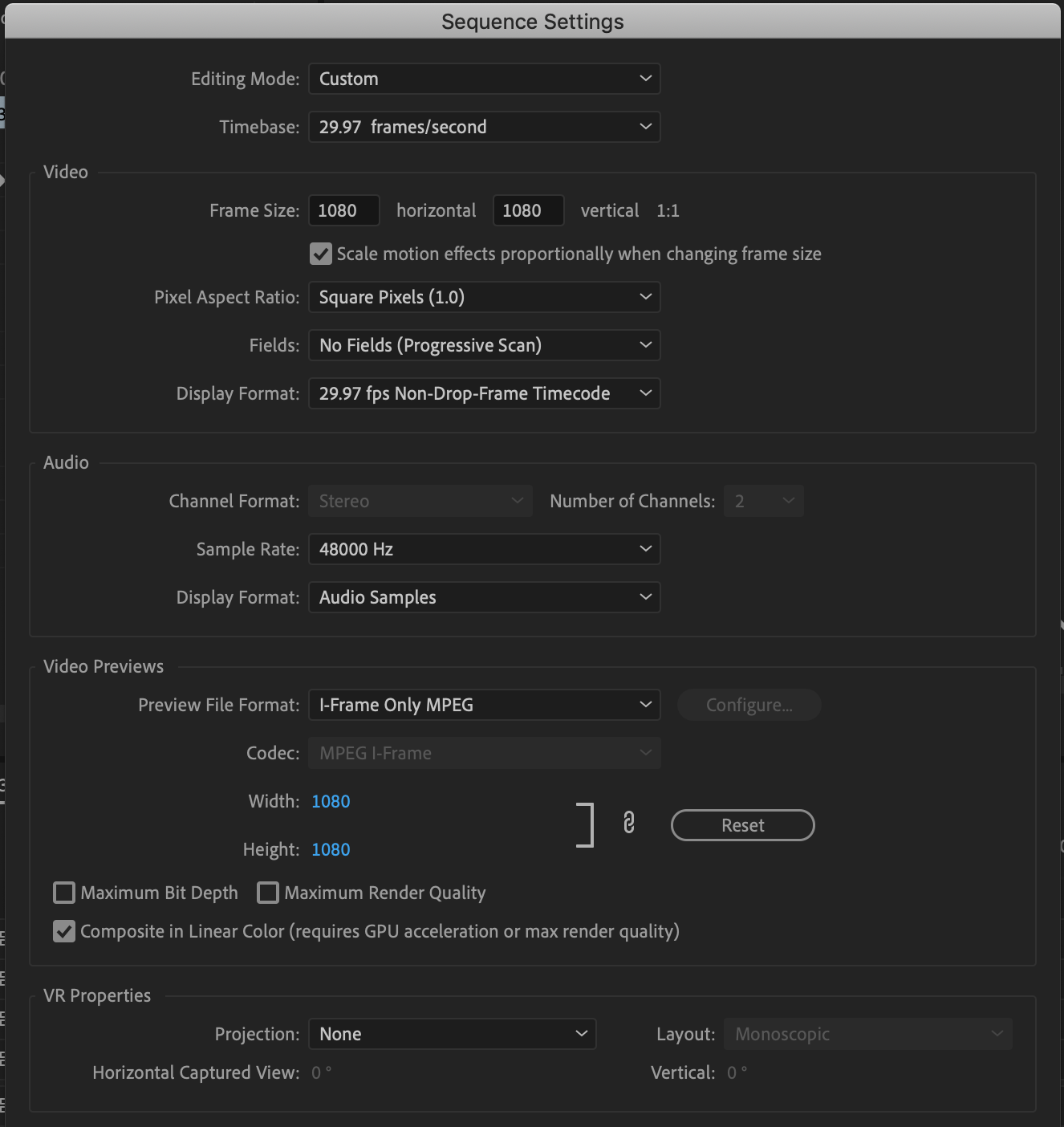1064x1127 pixels.
Task: Click the Configure button
Action: (x=749, y=704)
